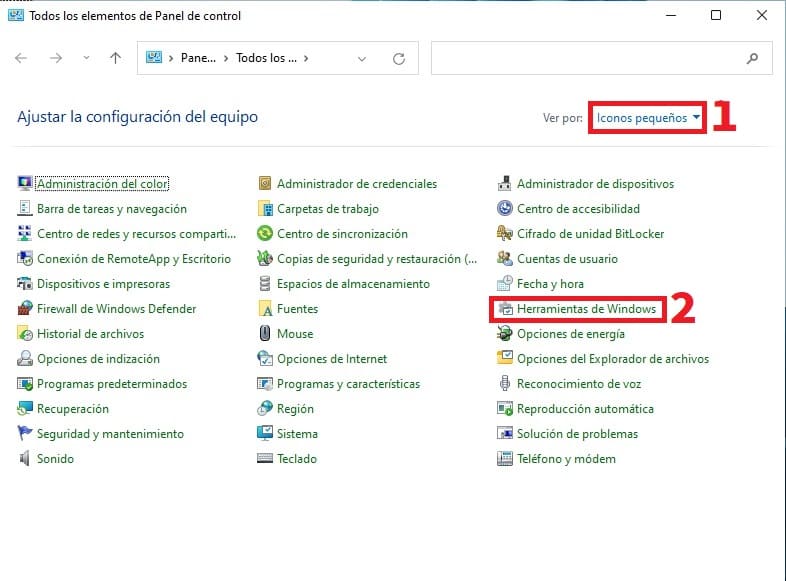Select the Todos los ... breadcrumb segment

point(266,58)
